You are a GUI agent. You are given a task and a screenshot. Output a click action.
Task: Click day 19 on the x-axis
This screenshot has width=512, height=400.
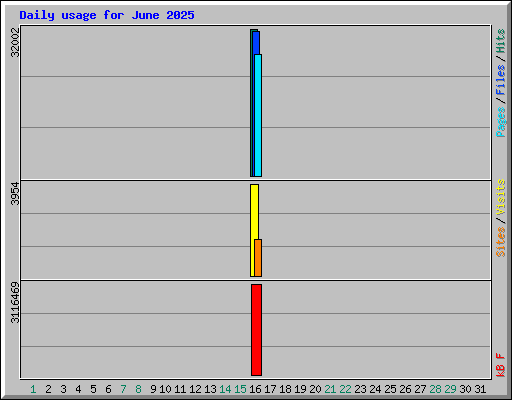point(300,389)
